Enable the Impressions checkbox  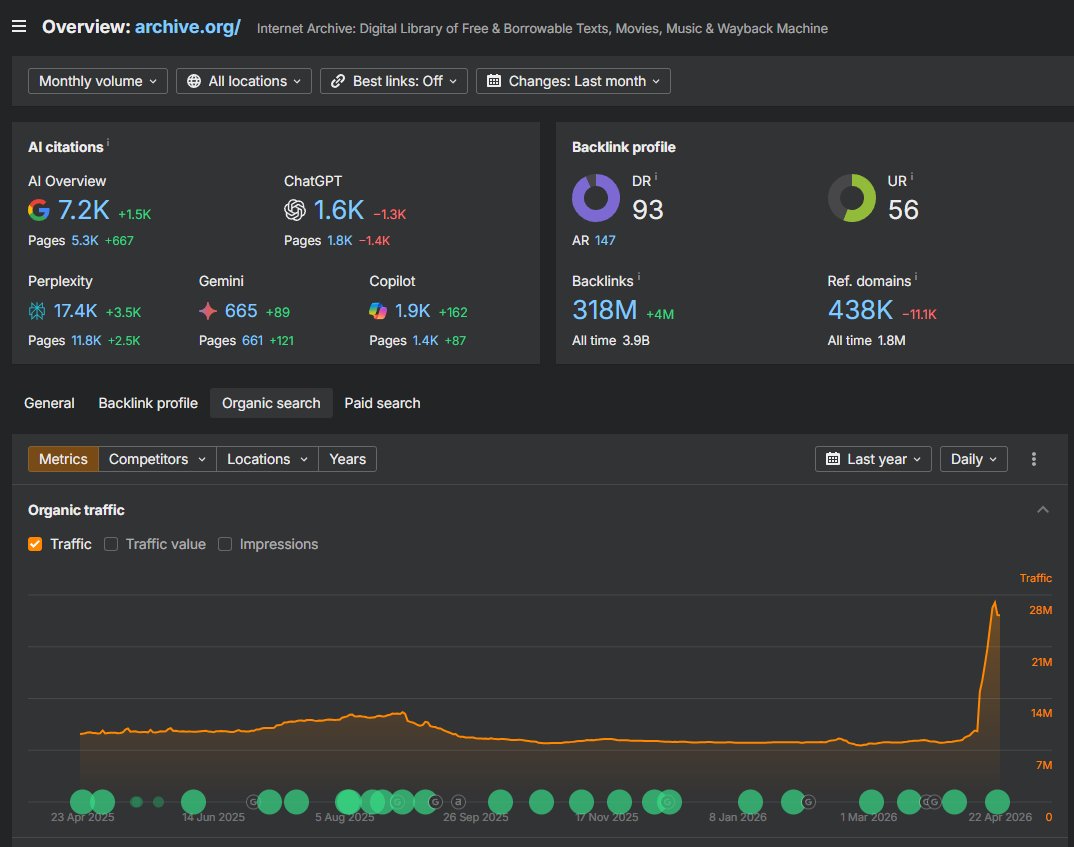(x=225, y=544)
